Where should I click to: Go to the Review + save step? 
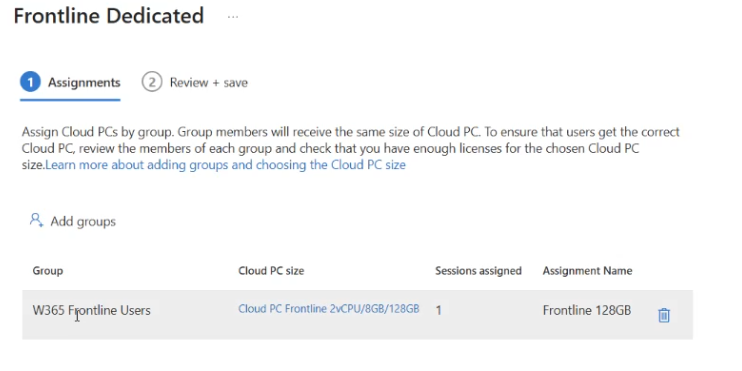[x=194, y=82]
